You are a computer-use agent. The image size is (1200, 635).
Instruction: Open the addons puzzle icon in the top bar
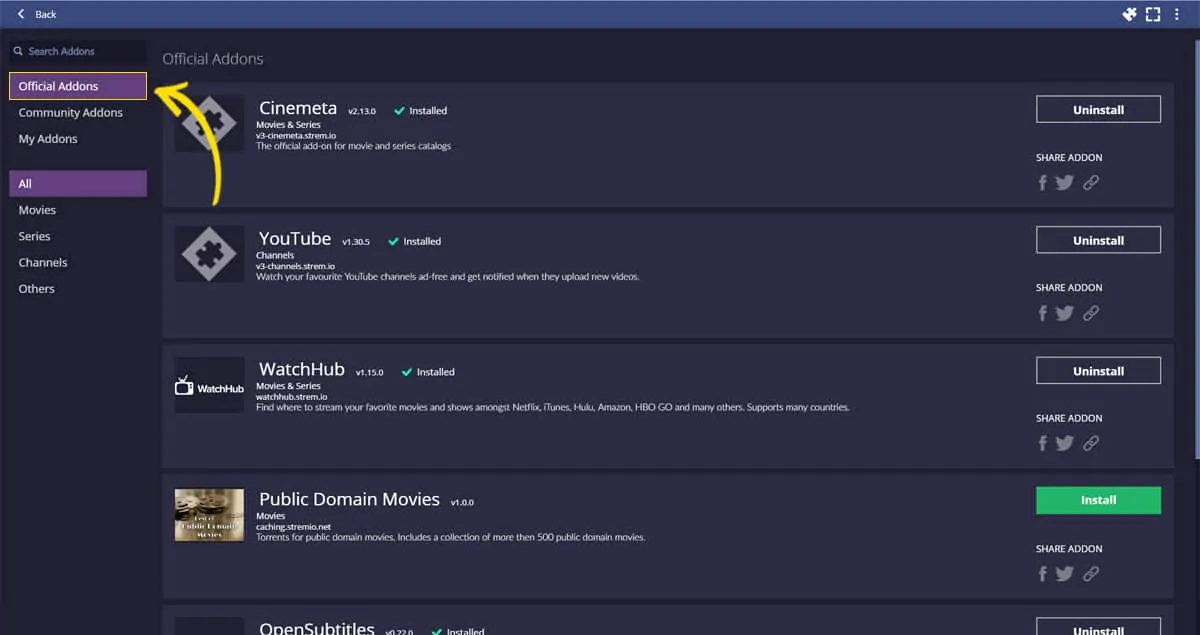(1129, 14)
